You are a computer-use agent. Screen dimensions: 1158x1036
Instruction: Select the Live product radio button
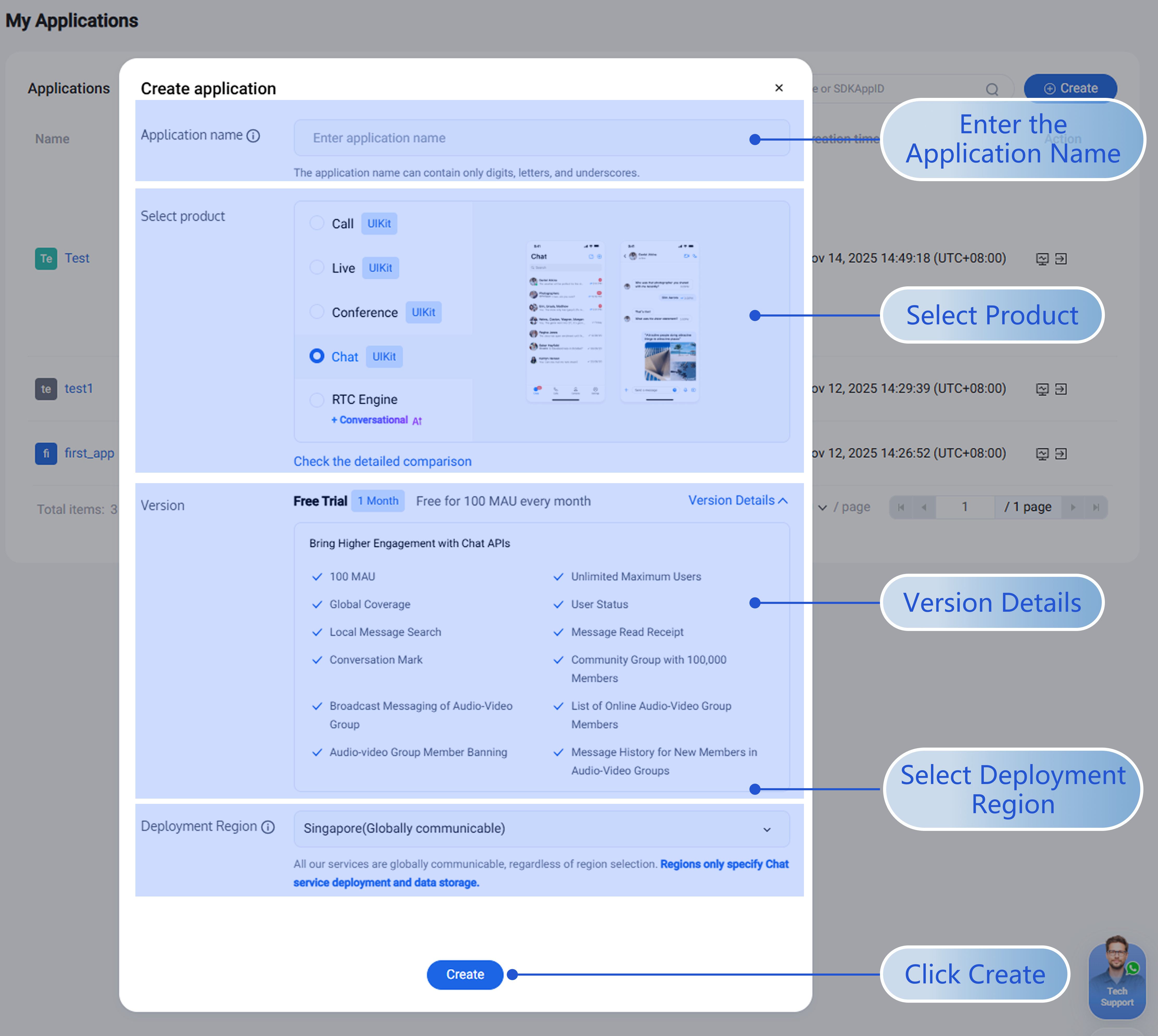pyautogui.click(x=317, y=267)
